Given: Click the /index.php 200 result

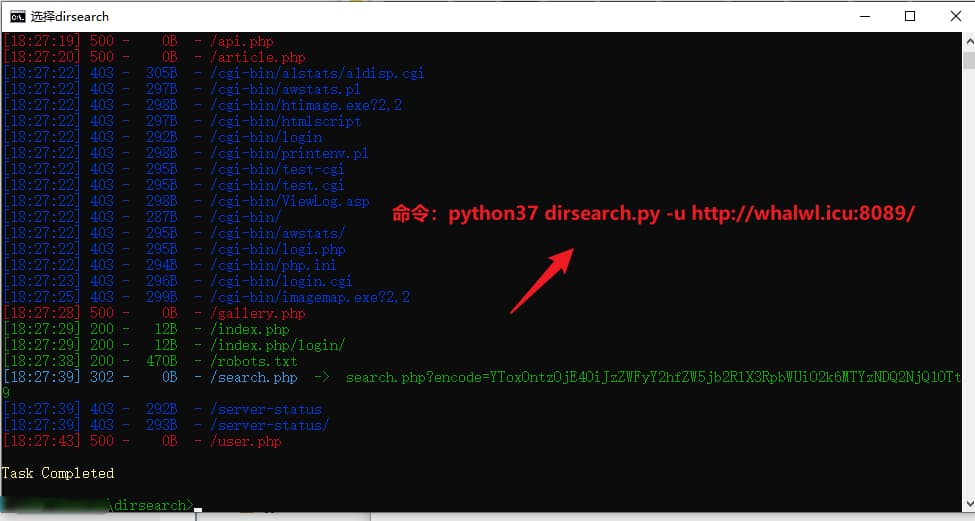Looking at the screenshot, I should (x=146, y=330).
